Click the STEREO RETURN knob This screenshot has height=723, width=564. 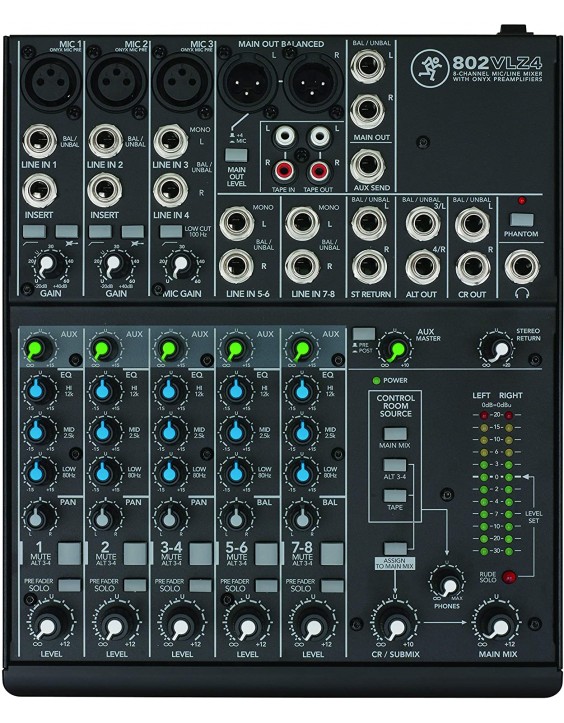tap(499, 349)
